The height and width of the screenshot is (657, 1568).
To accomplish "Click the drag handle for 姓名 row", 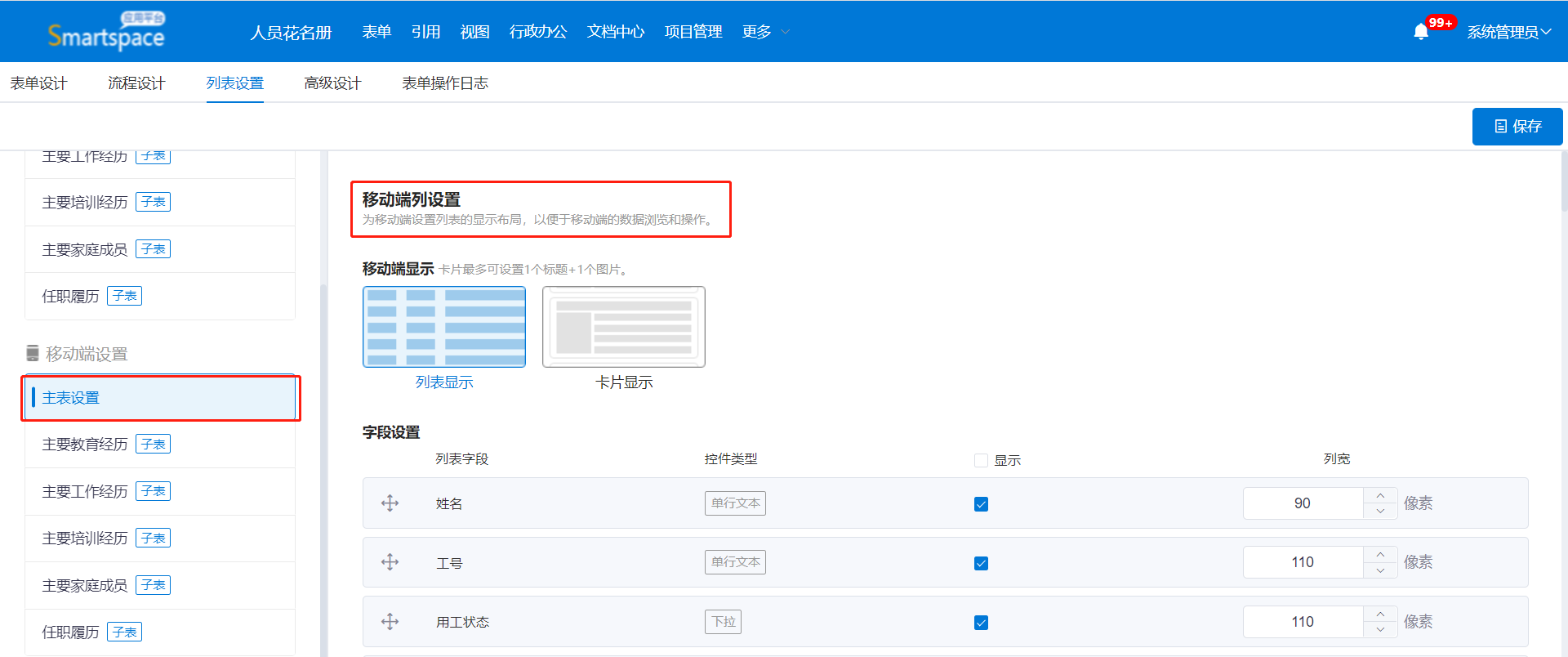I will coord(390,503).
